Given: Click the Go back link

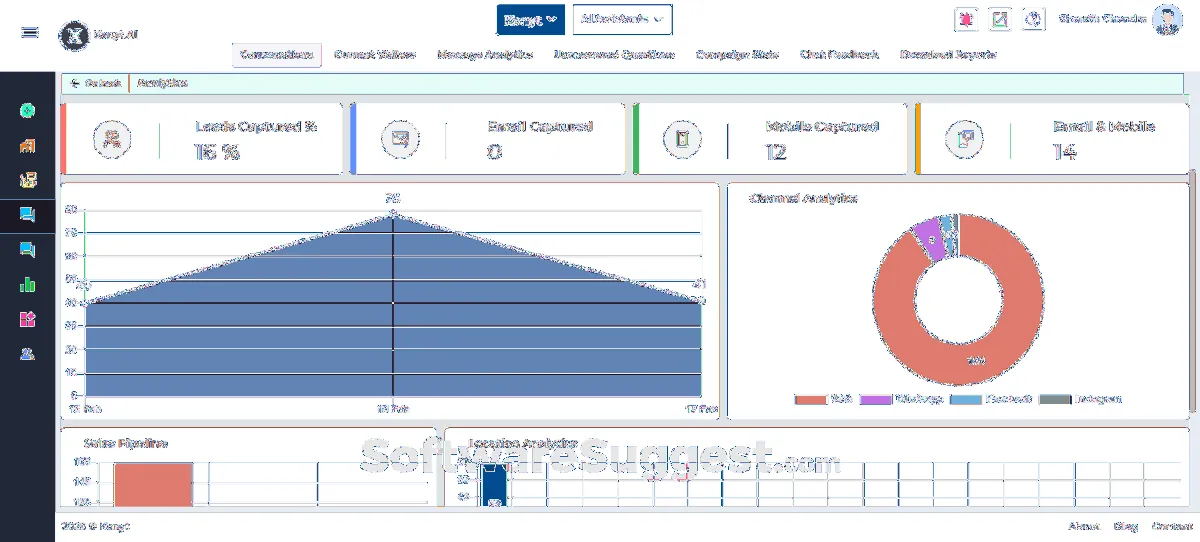Looking at the screenshot, I should (97, 83).
